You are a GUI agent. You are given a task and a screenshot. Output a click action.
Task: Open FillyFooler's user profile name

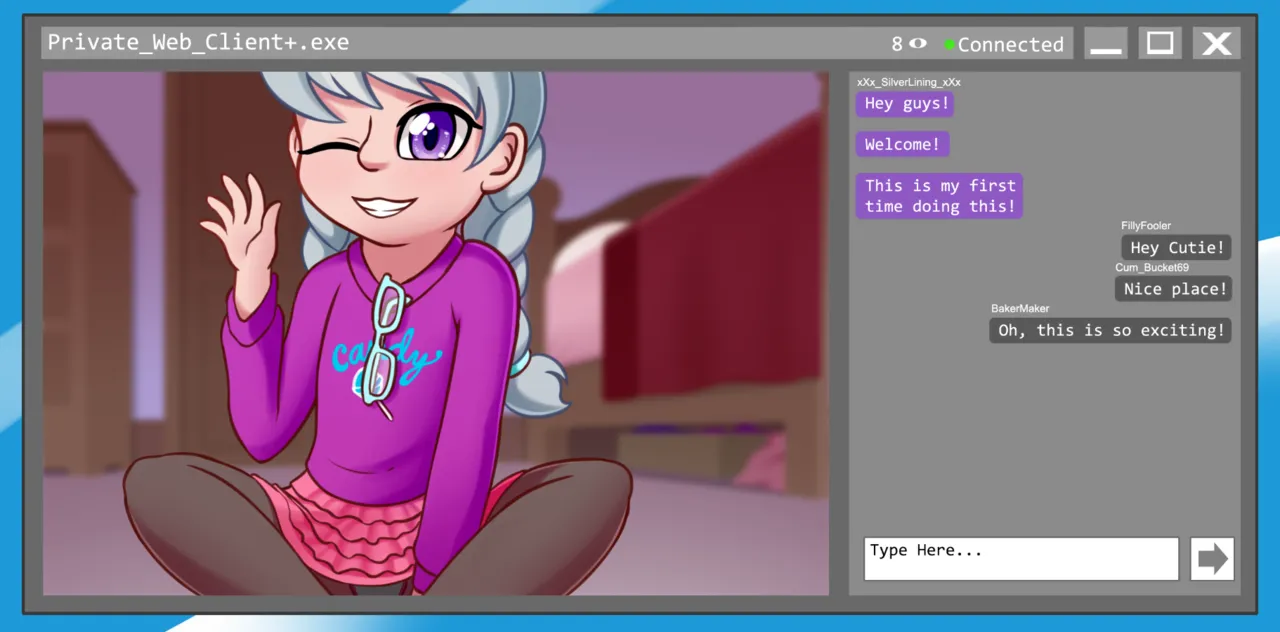(x=1146, y=226)
